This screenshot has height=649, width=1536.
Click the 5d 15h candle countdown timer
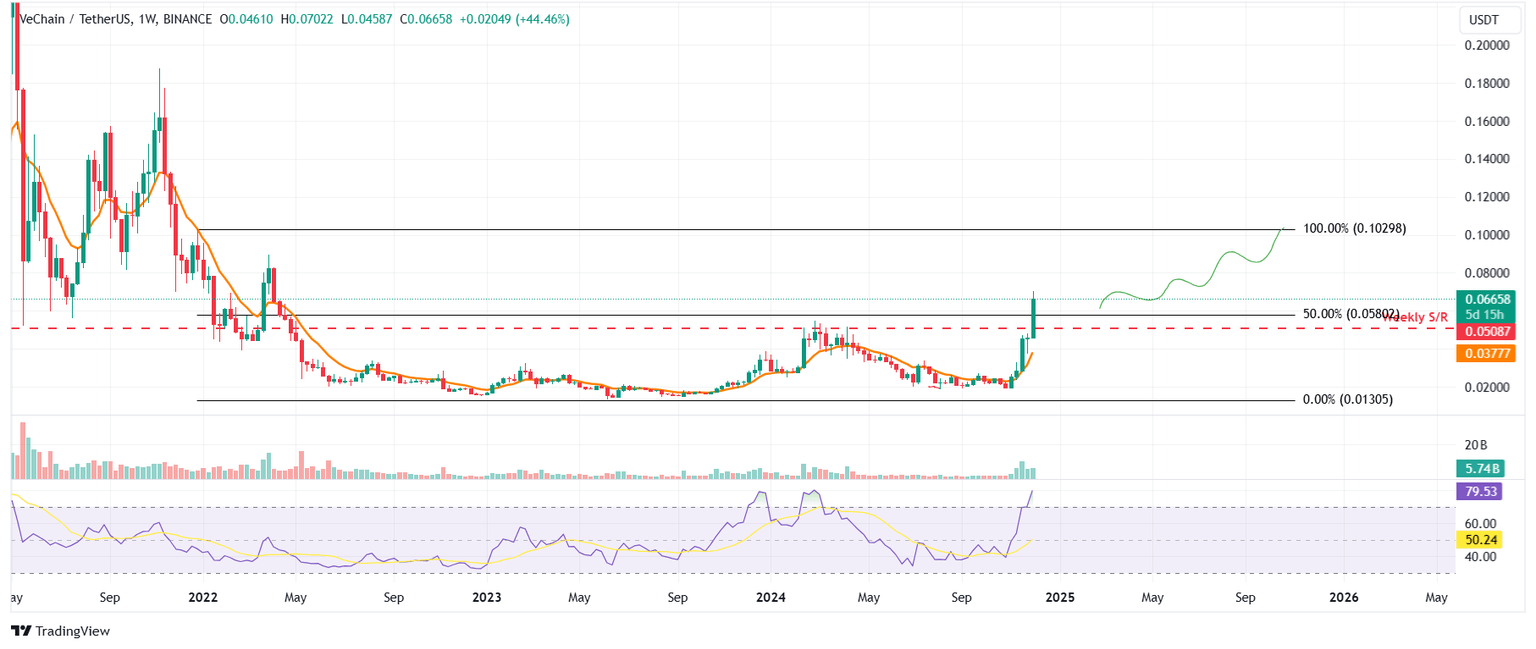point(1486,313)
